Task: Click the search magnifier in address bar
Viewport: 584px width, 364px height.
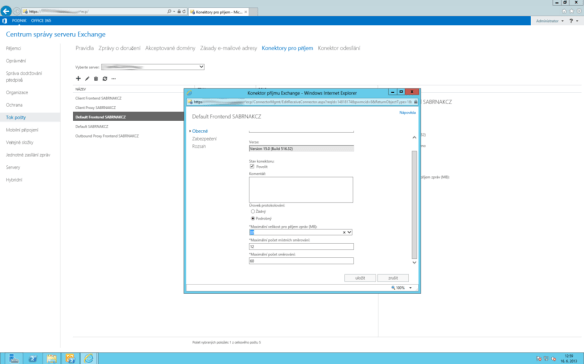Action: pos(169,12)
